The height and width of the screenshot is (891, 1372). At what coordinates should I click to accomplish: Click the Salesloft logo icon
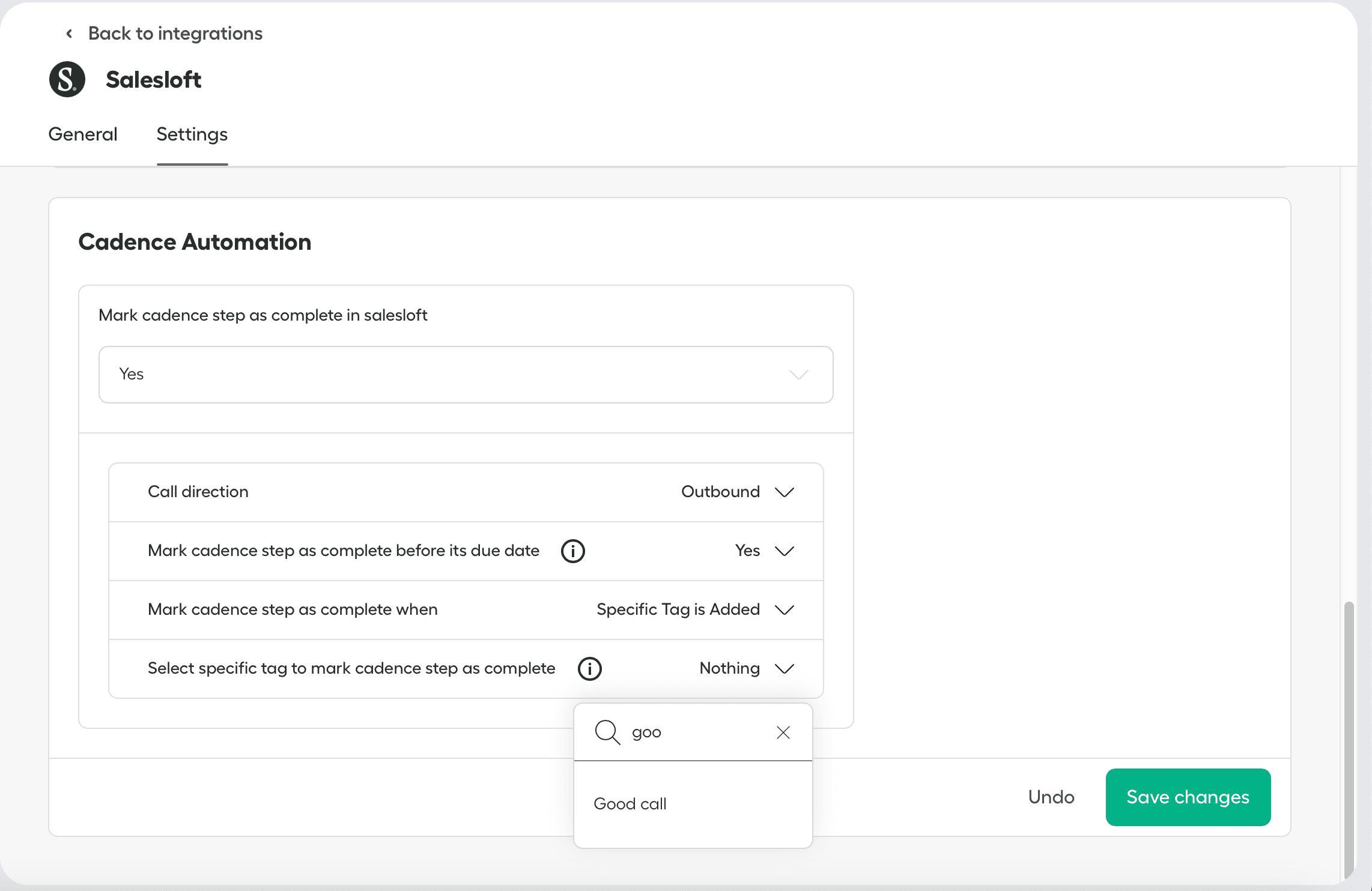click(67, 79)
